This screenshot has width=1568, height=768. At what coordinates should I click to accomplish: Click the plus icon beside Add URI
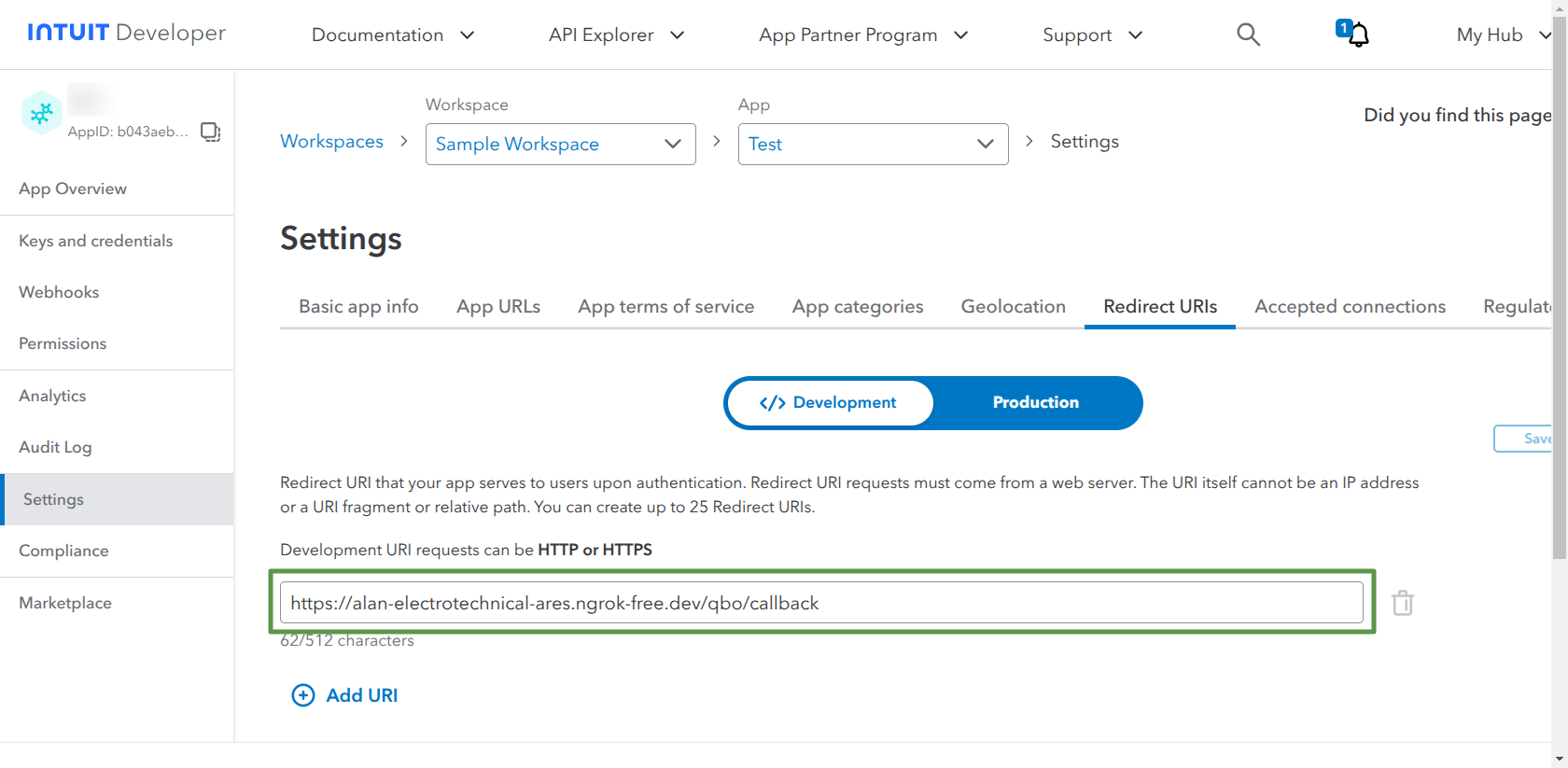click(303, 695)
